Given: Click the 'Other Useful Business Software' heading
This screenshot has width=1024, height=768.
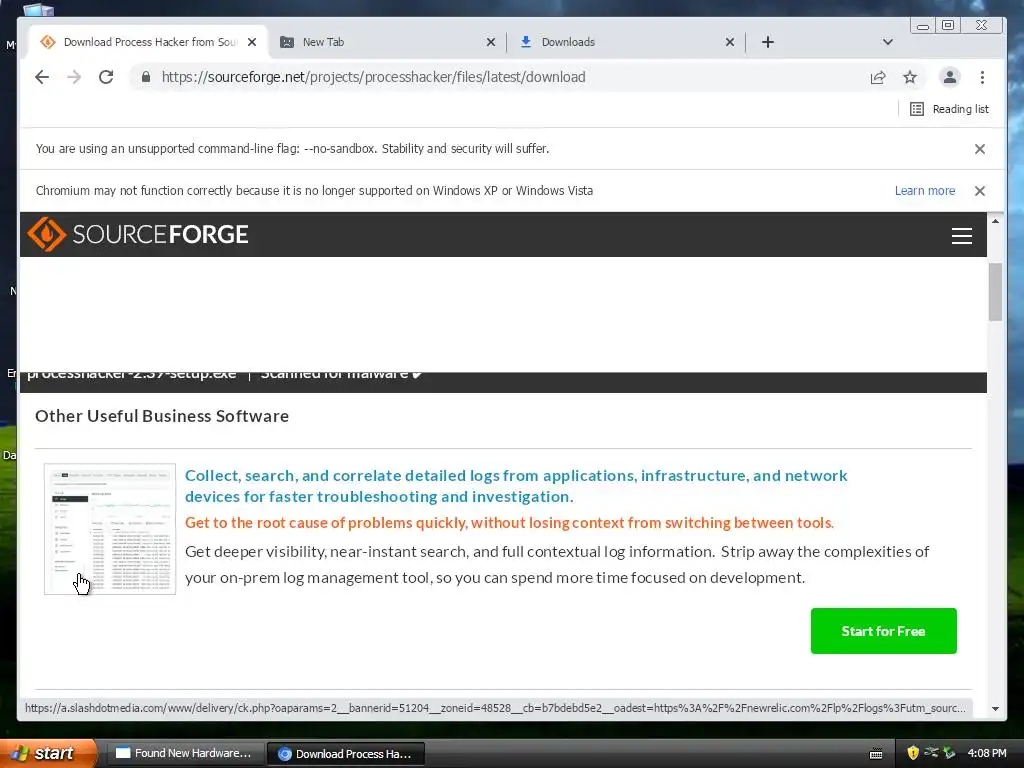Looking at the screenshot, I should click(162, 416).
